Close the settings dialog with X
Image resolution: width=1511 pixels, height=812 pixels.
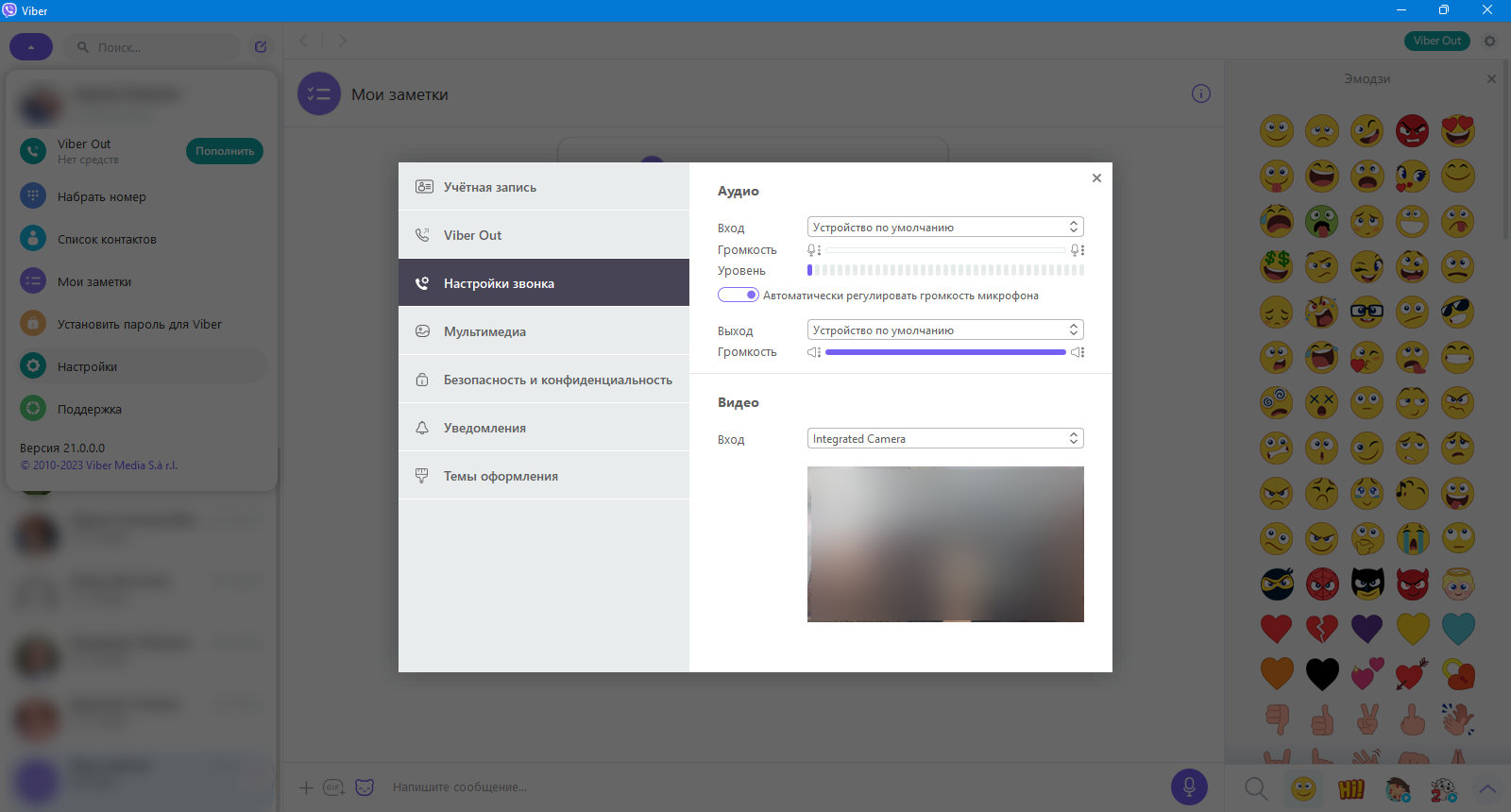tap(1096, 178)
